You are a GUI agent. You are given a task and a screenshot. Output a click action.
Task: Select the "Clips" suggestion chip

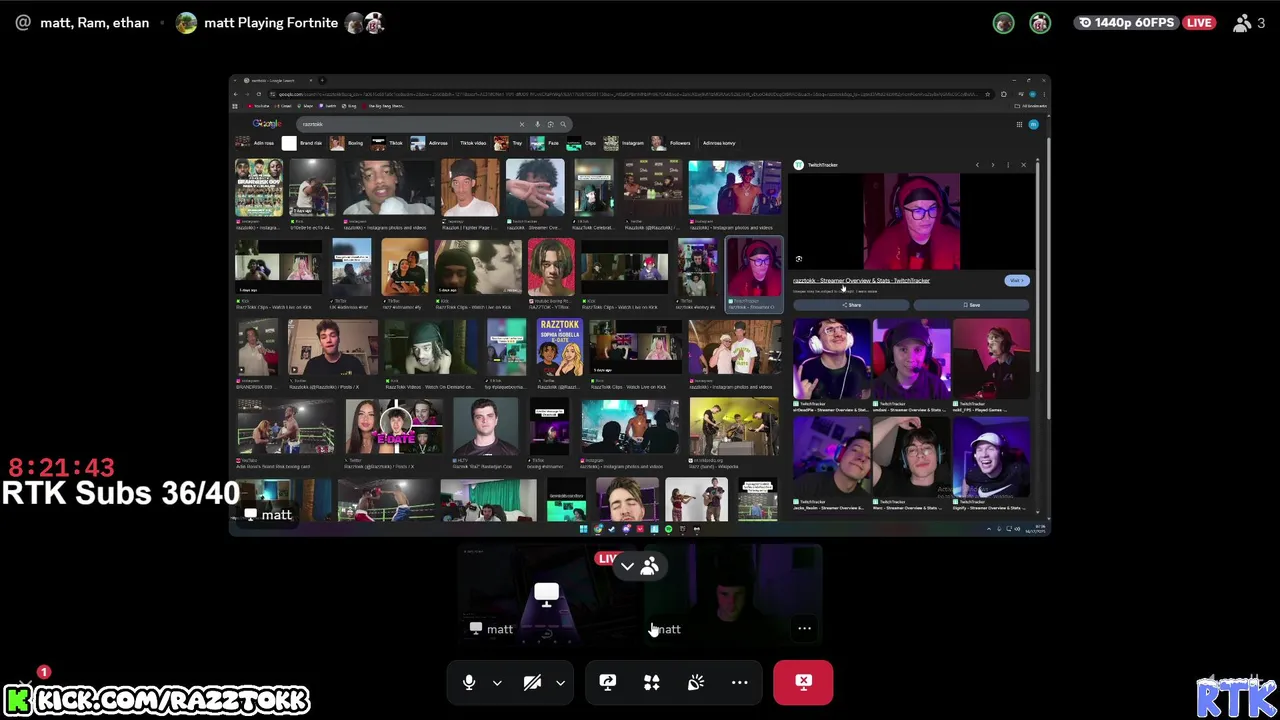pos(582,143)
